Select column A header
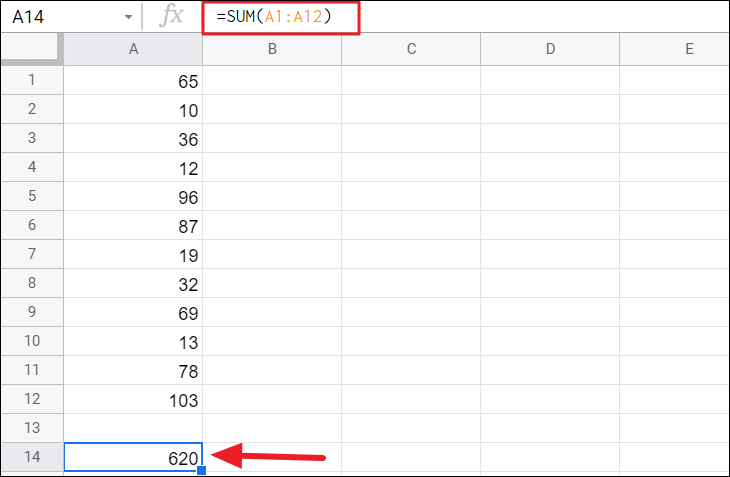730x477 pixels. click(x=133, y=49)
